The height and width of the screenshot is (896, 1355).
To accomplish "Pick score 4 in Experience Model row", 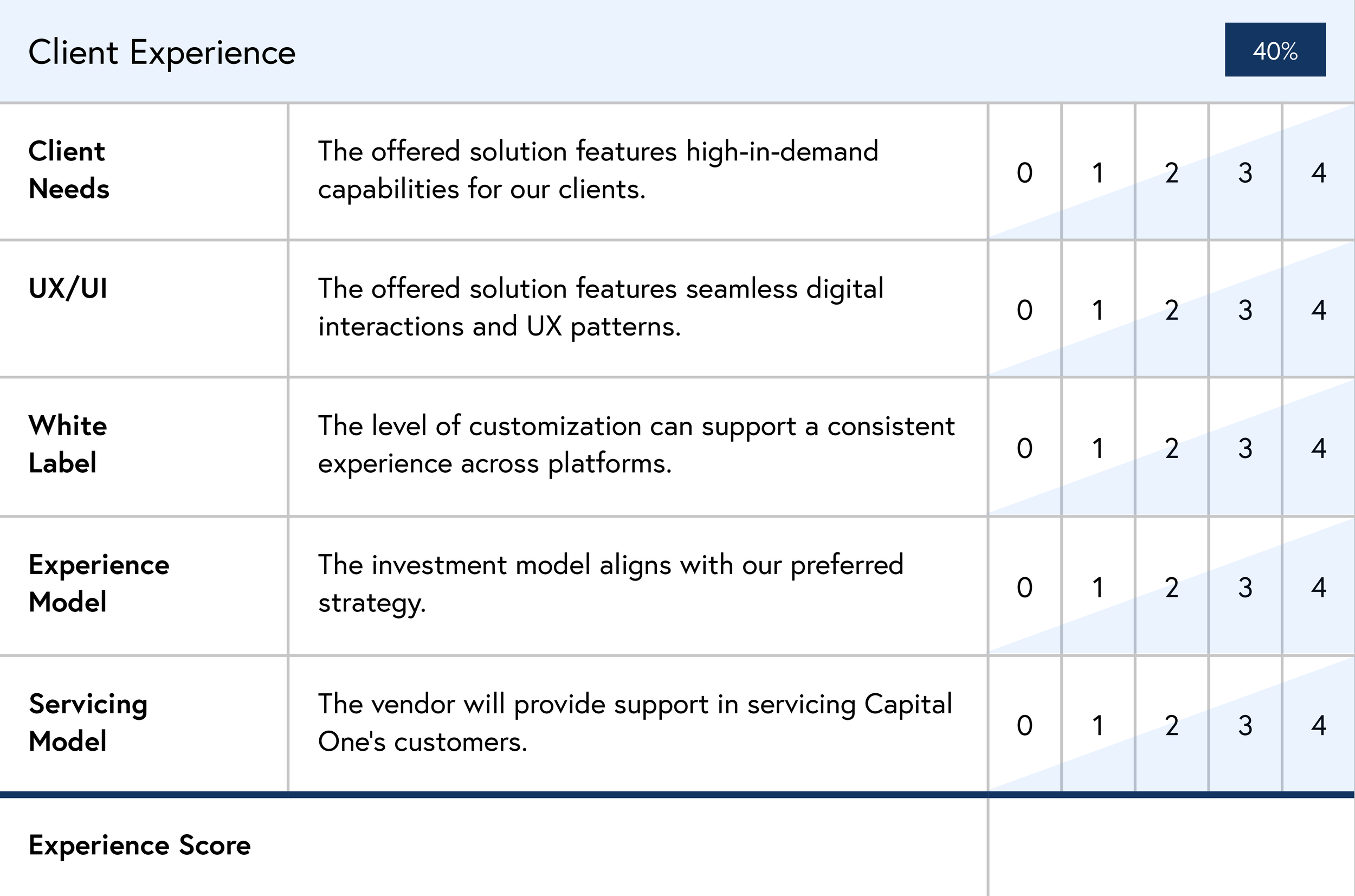I will (x=1319, y=588).
